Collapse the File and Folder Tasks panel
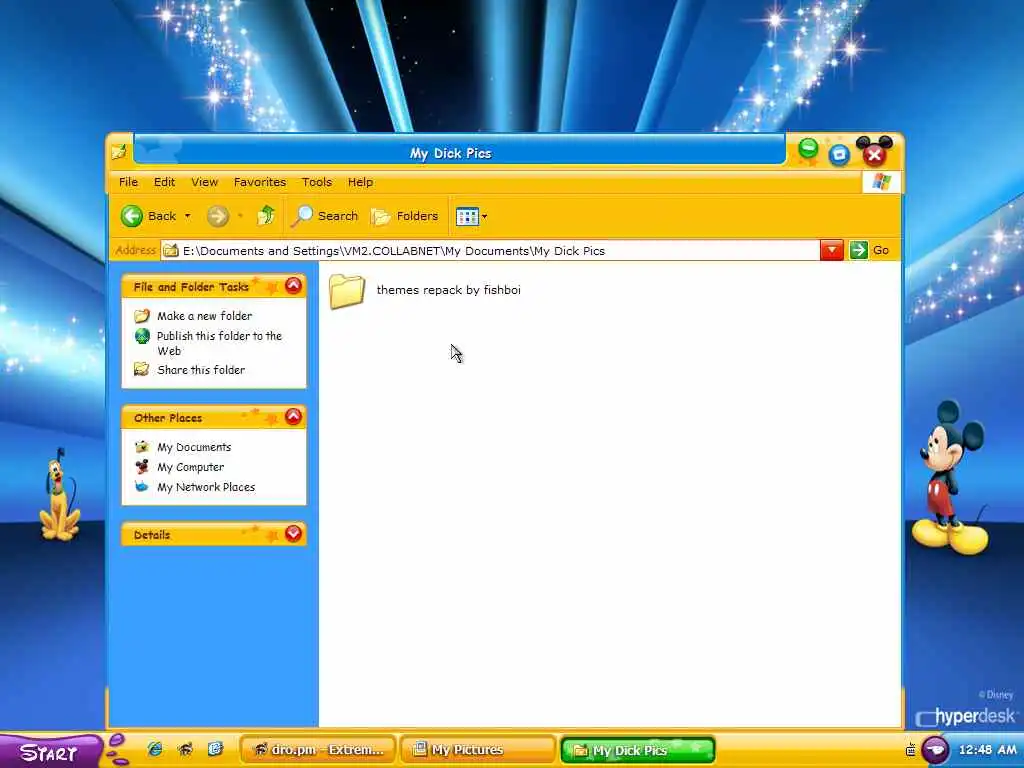This screenshot has width=1024, height=768. 293,285
